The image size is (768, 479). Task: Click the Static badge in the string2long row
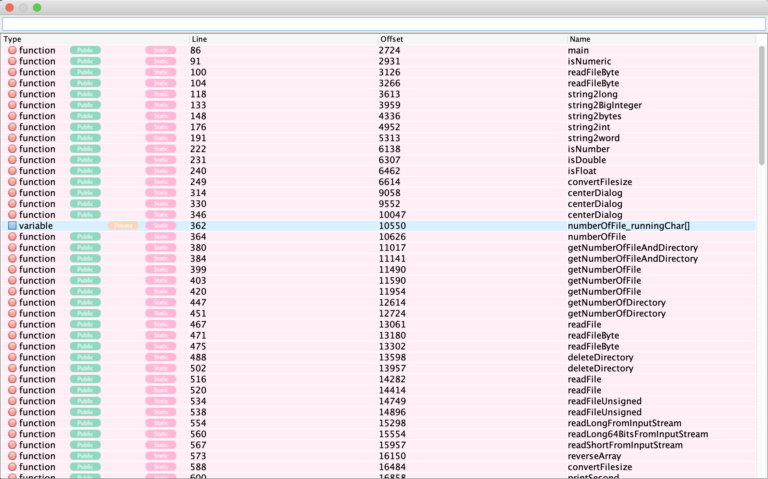(161, 94)
